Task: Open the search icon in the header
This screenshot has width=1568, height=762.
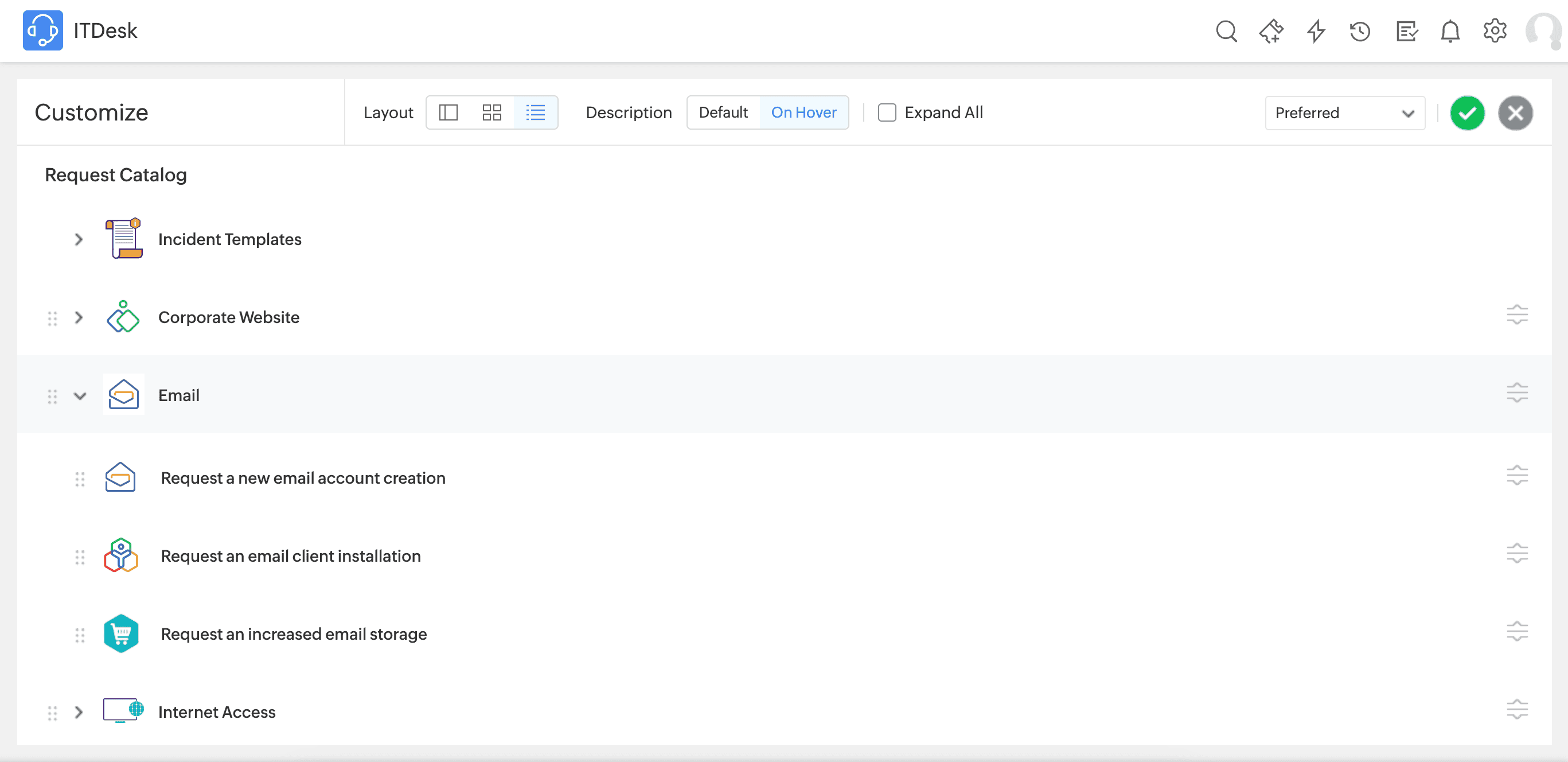Action: click(1226, 31)
